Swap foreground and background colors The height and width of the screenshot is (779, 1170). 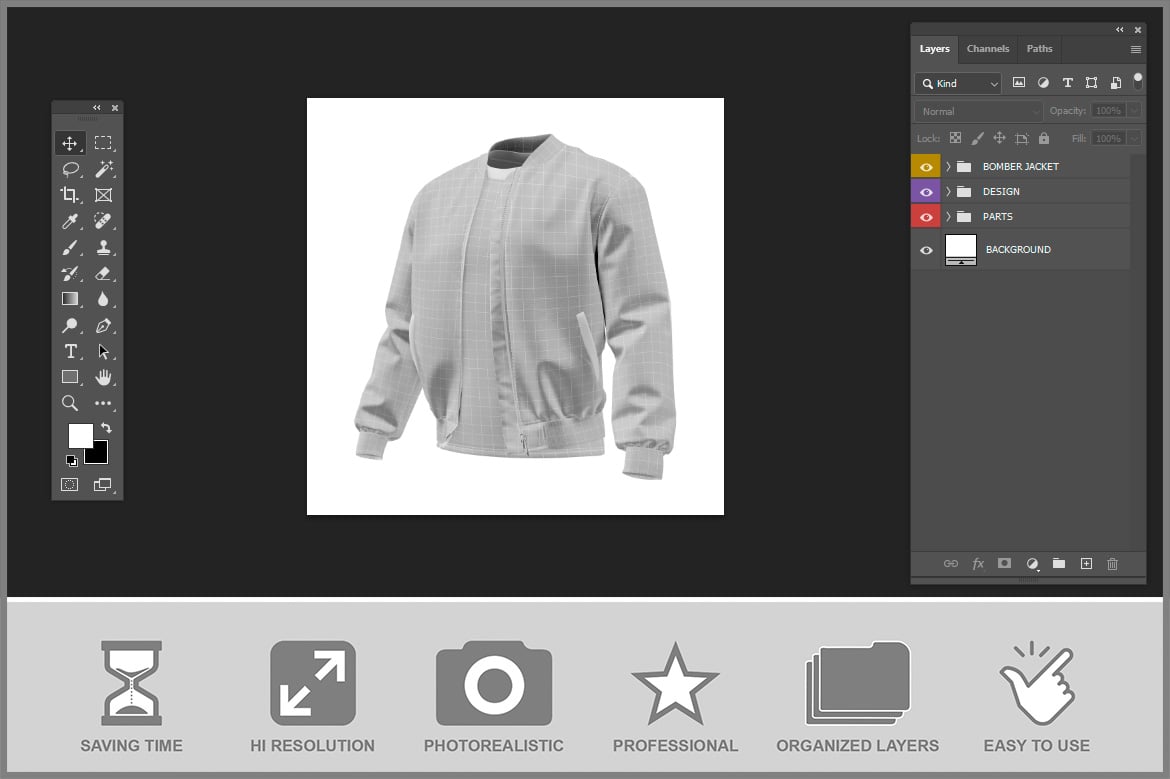coord(106,428)
